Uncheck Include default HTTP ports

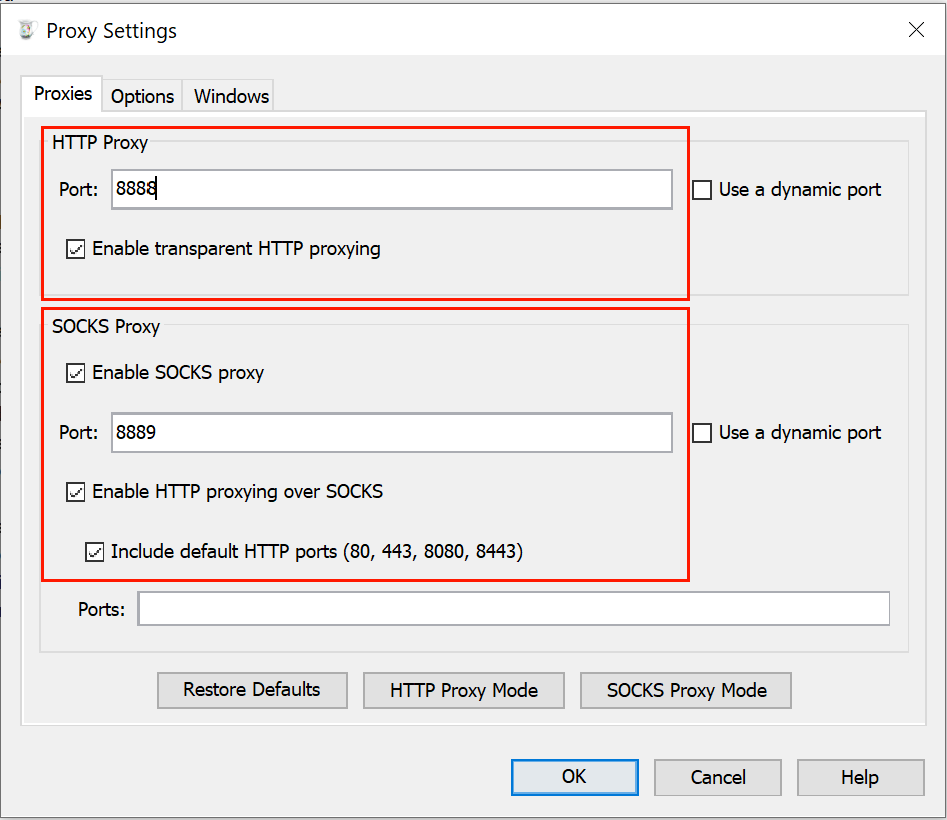tap(95, 551)
